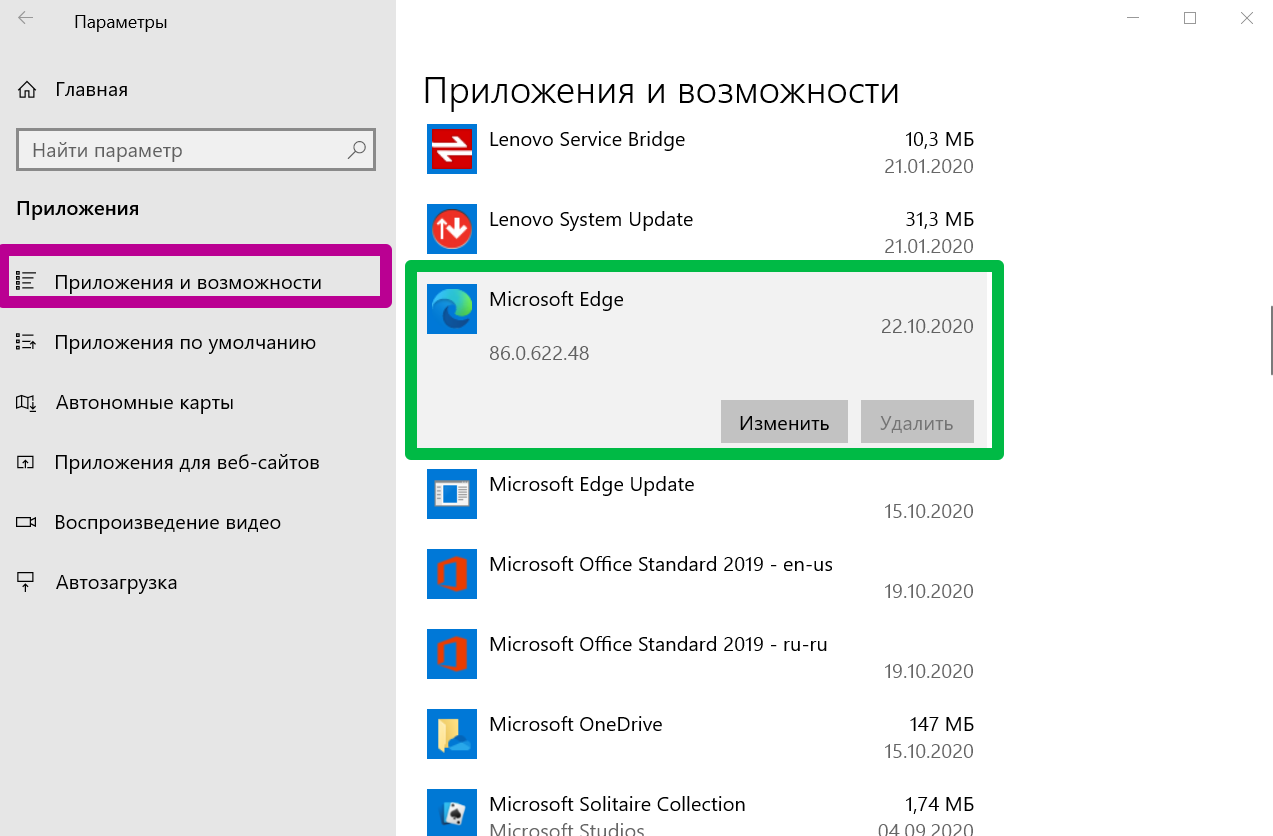Click the search magnifier icon

[356, 151]
